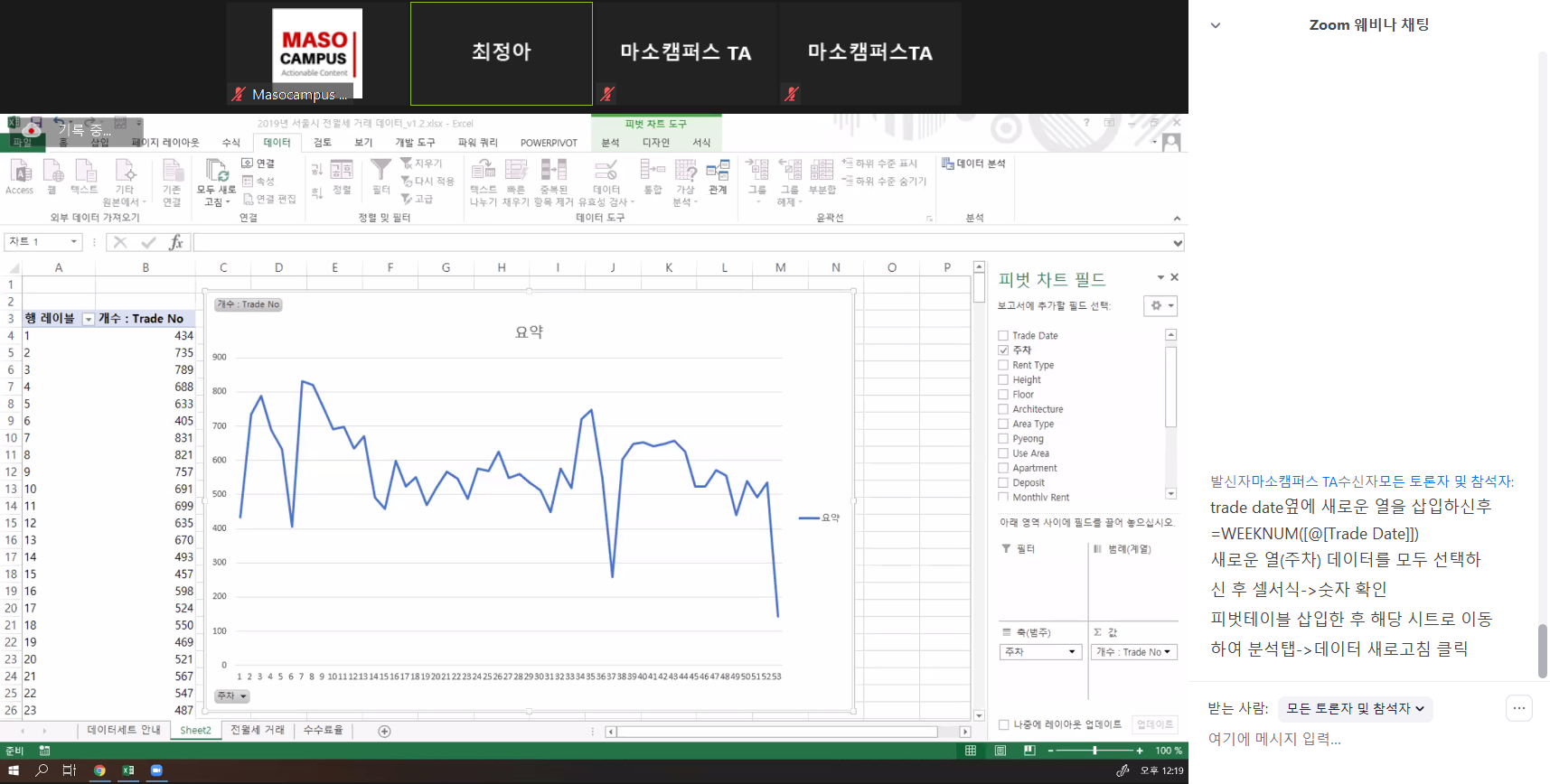Viewport: 1550px width, 784px height.
Task: Switch to the POWERPIVOT ribbon tab
Action: (549, 143)
